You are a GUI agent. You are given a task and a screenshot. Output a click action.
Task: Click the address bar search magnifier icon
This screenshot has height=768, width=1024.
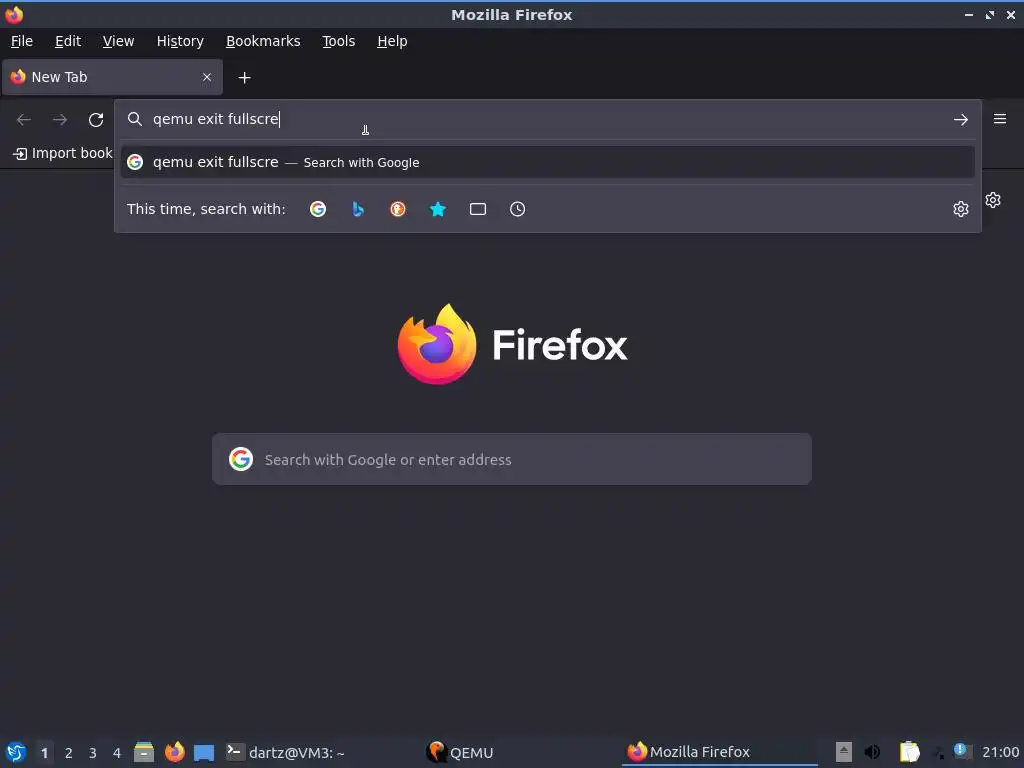pos(135,119)
